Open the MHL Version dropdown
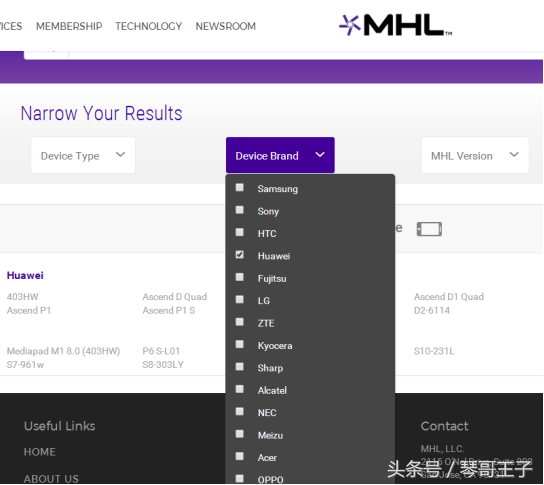Screen dimensions: 544x485 [475, 155]
